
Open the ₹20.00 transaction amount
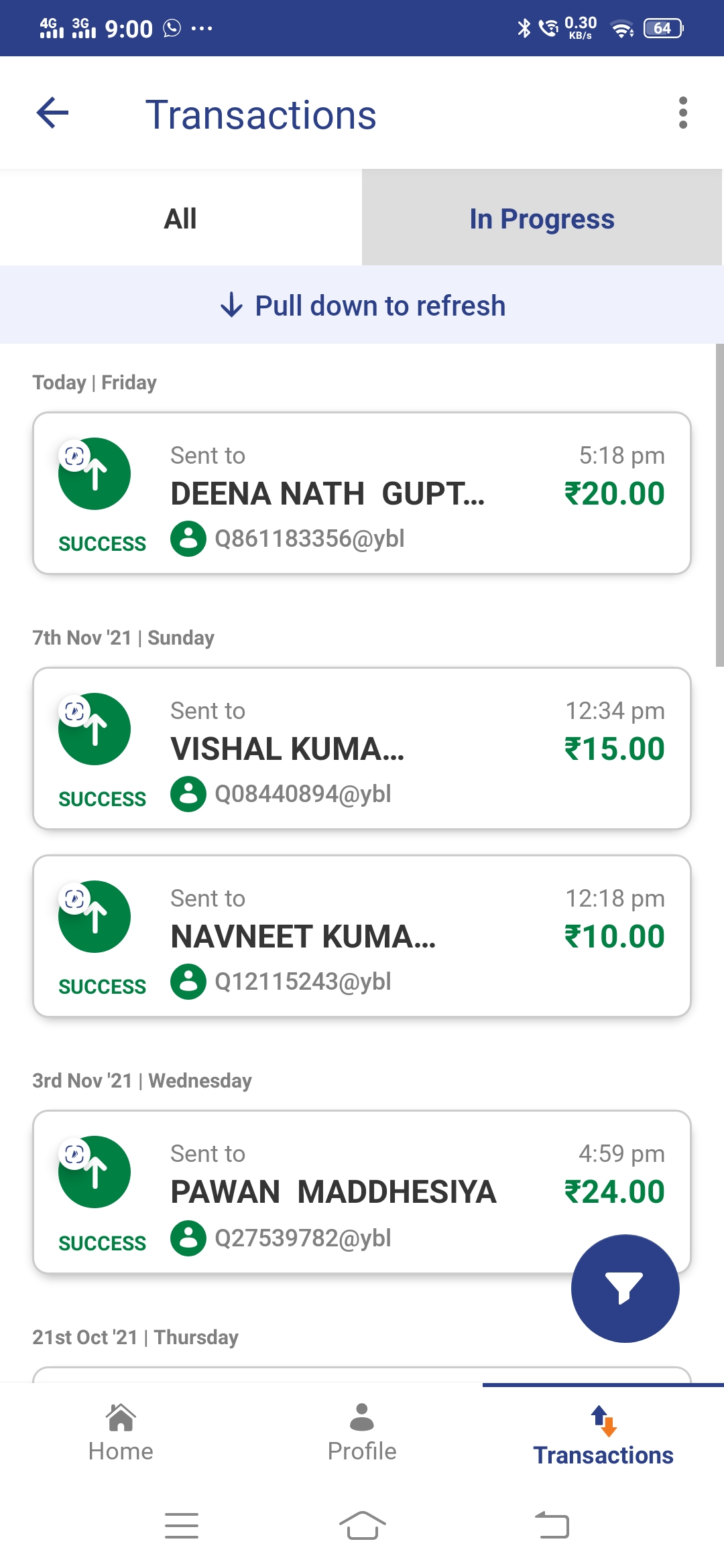pyautogui.click(x=614, y=494)
